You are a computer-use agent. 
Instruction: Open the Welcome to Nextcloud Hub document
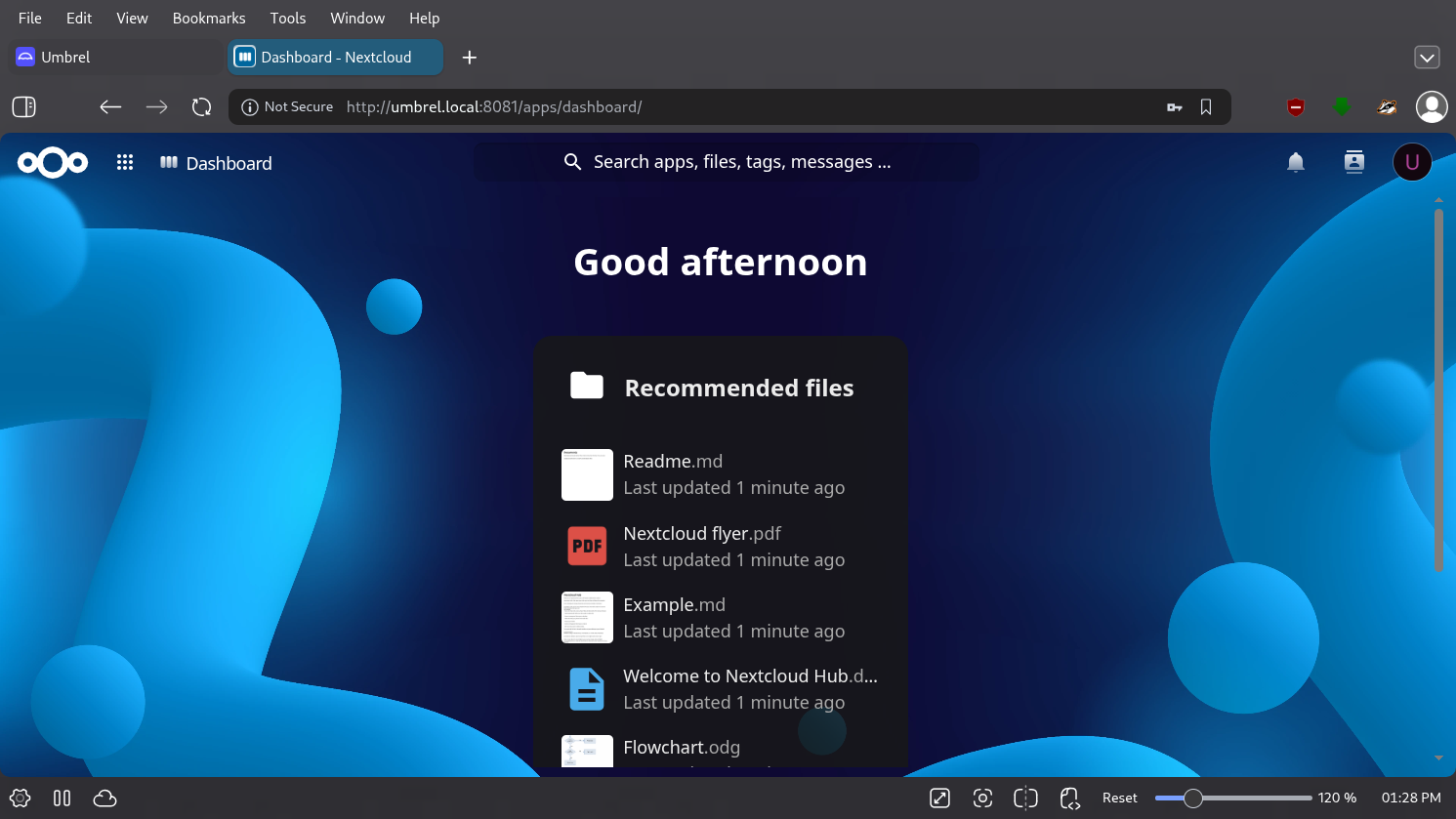coord(721,689)
